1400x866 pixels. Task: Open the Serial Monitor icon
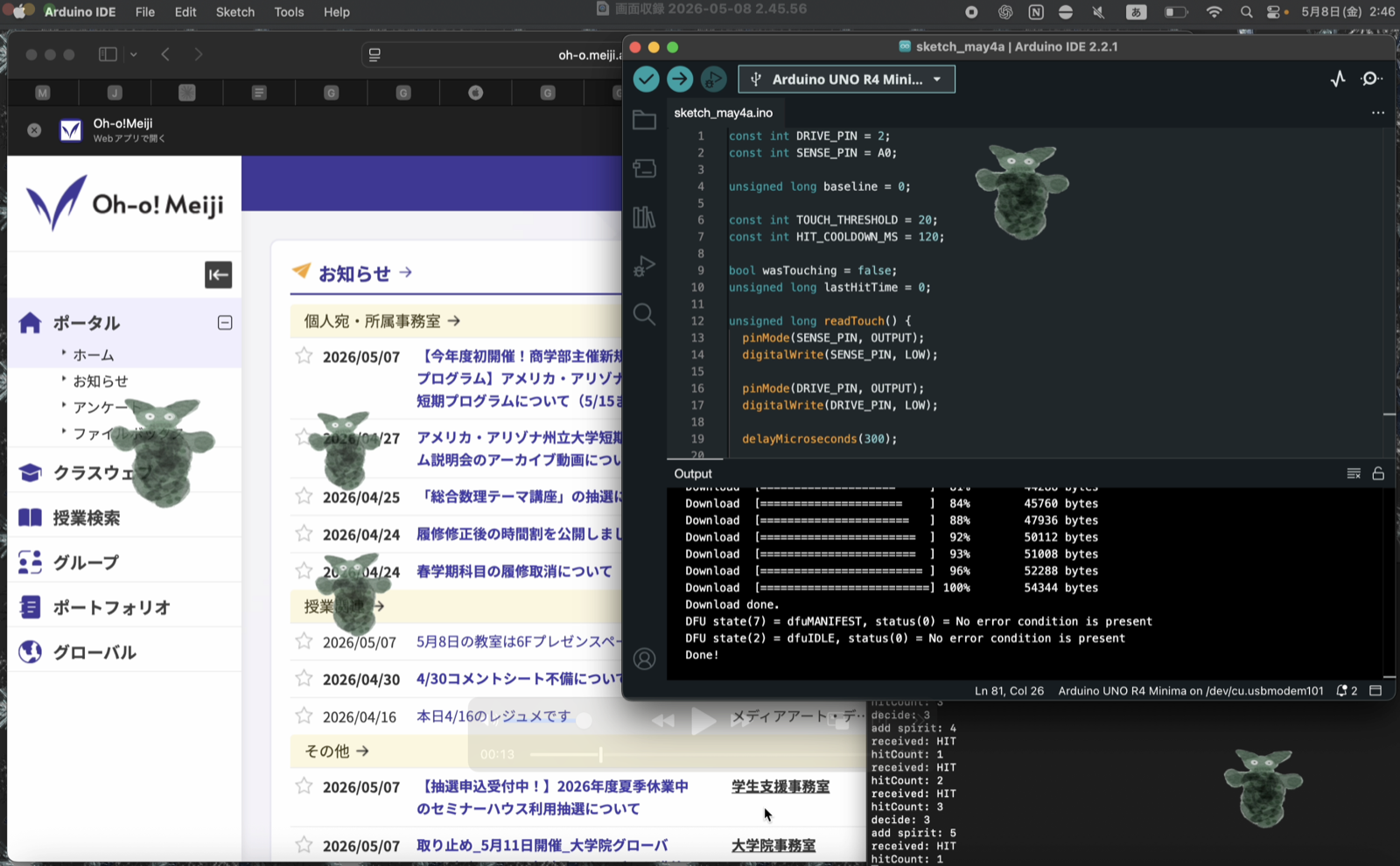(1371, 79)
